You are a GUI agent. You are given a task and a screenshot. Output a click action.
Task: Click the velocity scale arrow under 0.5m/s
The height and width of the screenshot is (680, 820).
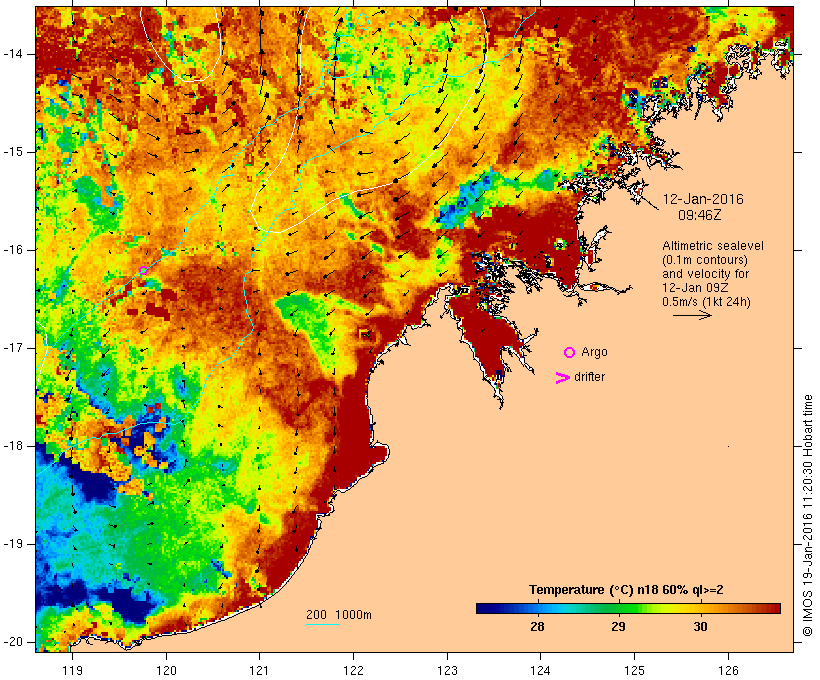click(692, 315)
